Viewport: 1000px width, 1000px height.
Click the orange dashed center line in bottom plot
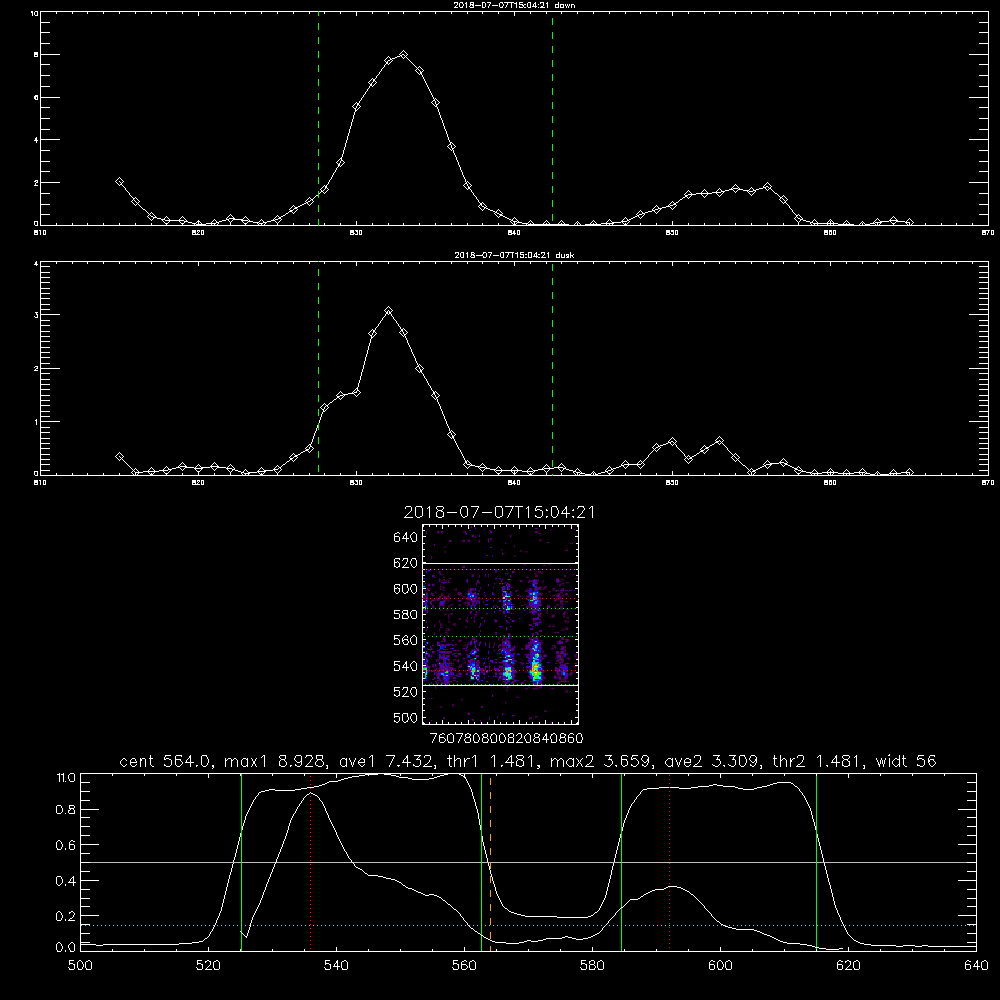coord(490,861)
